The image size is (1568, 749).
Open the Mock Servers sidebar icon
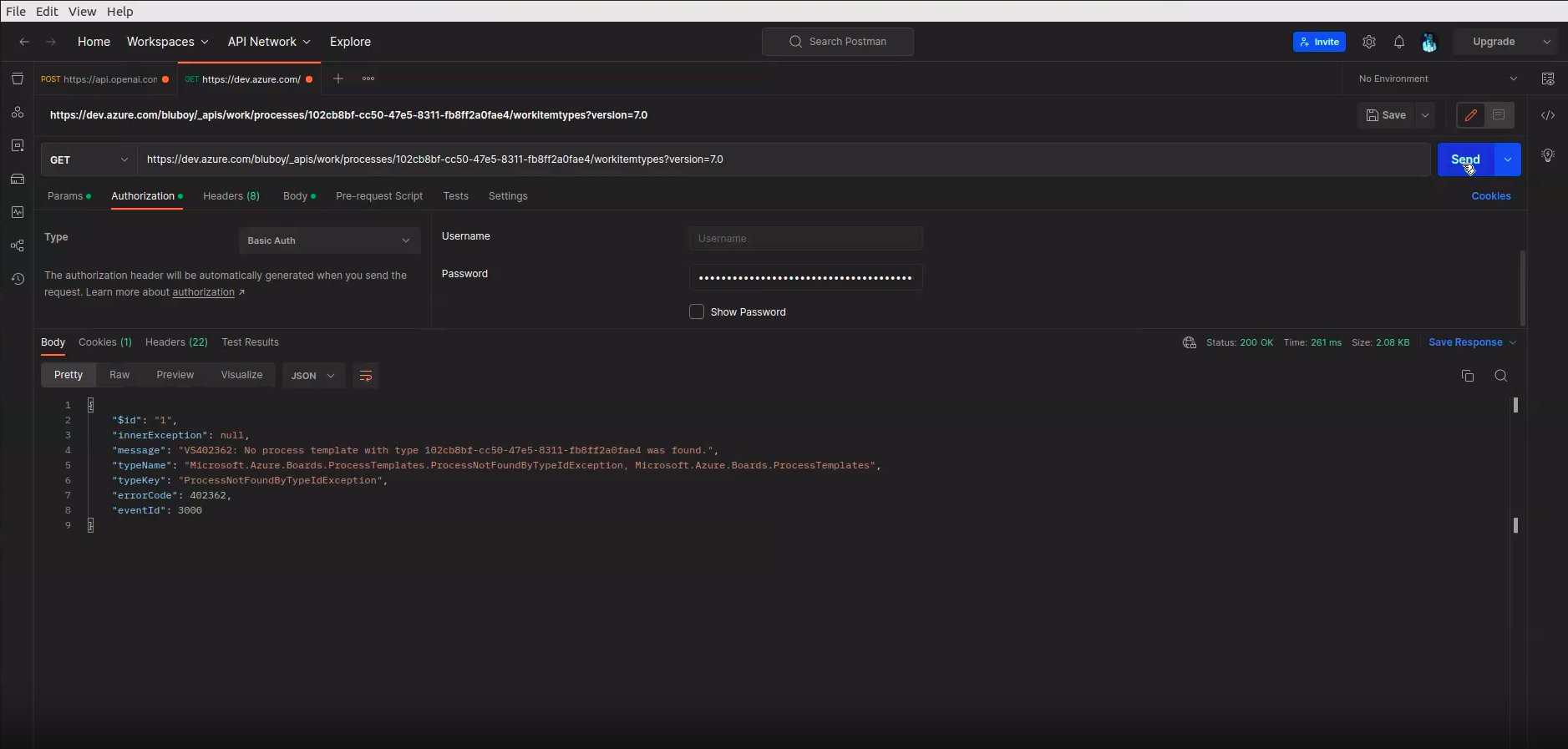click(18, 179)
